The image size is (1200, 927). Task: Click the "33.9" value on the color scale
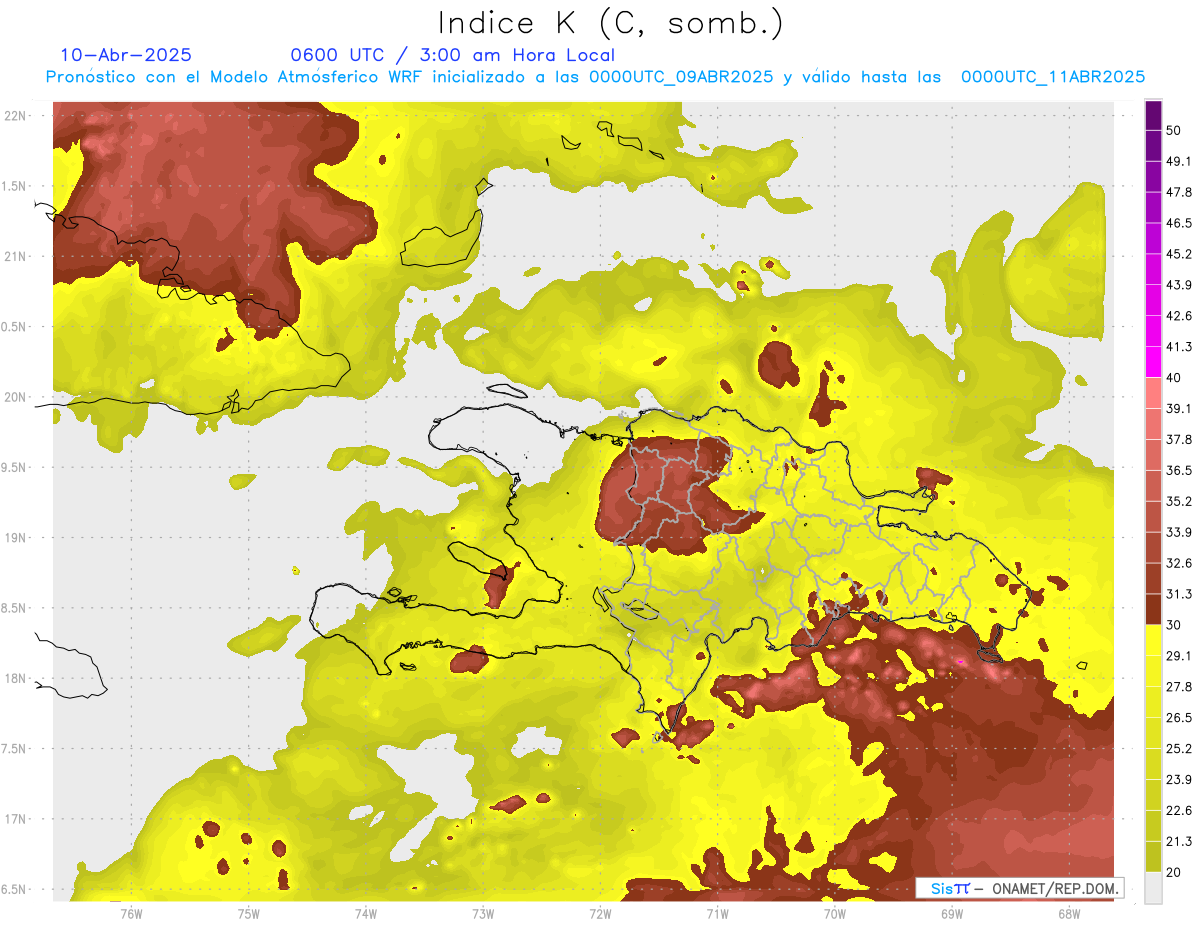(1179, 532)
